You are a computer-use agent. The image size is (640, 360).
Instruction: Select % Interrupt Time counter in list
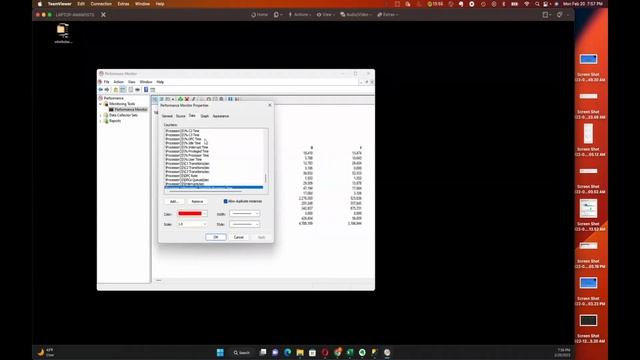click(187, 147)
